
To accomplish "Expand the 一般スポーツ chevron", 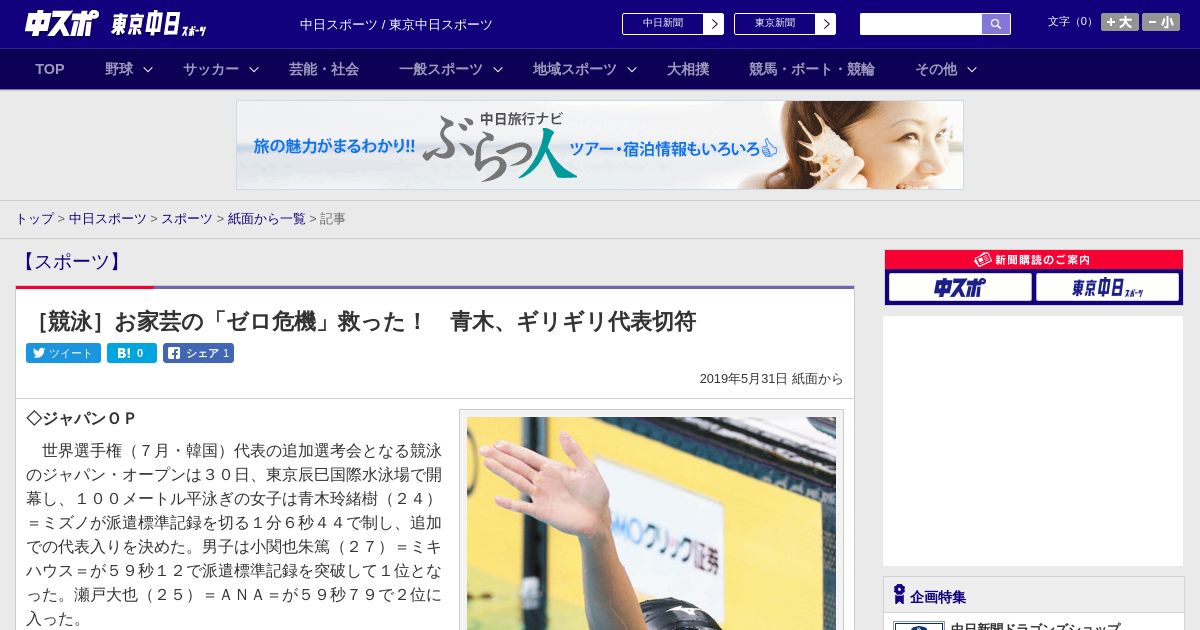I will coord(498,69).
